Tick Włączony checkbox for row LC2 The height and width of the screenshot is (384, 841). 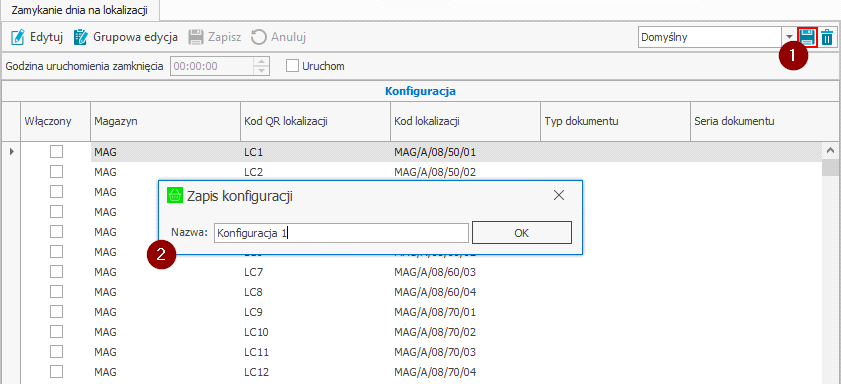tap(56, 172)
